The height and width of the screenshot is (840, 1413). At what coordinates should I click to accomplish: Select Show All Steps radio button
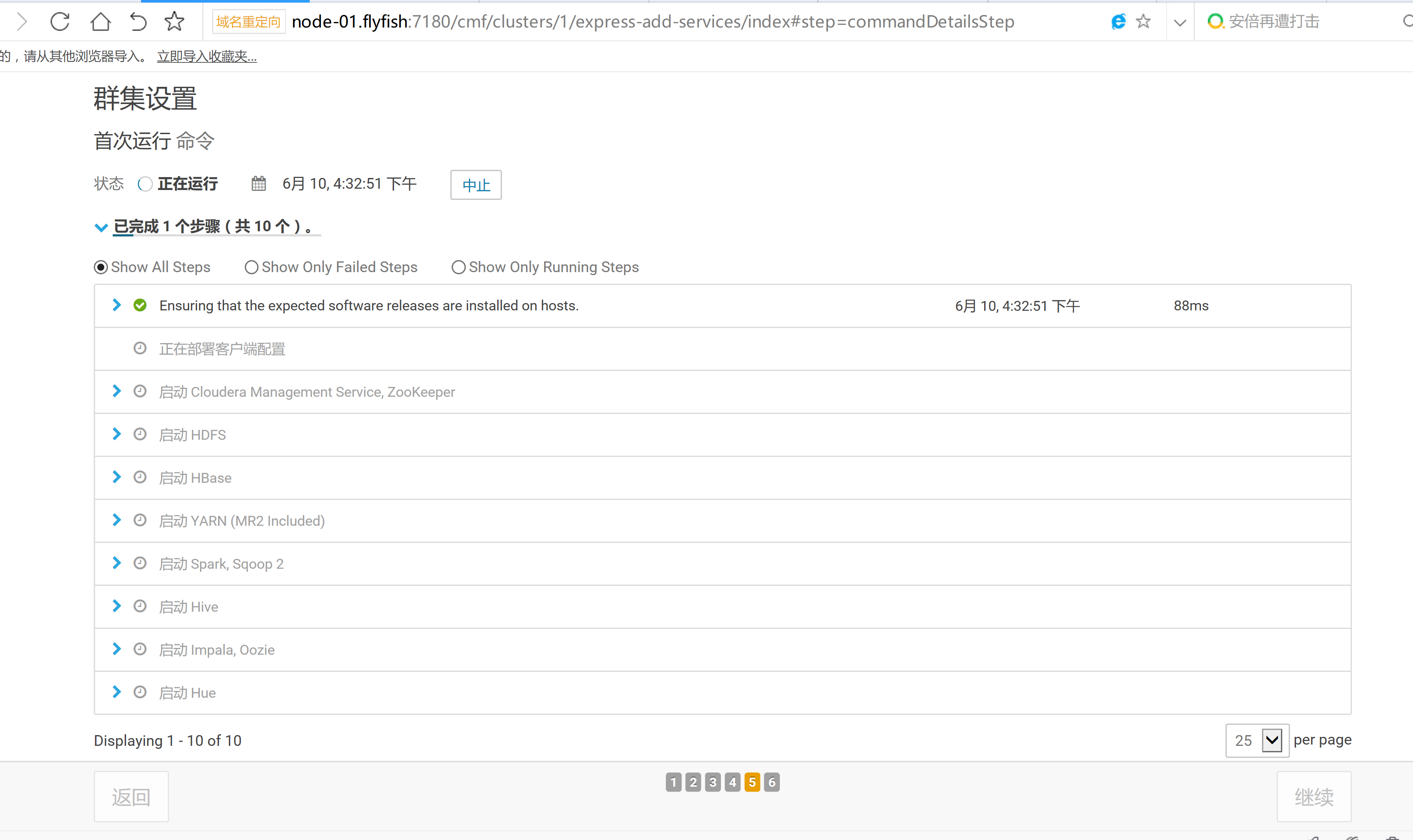tap(101, 267)
